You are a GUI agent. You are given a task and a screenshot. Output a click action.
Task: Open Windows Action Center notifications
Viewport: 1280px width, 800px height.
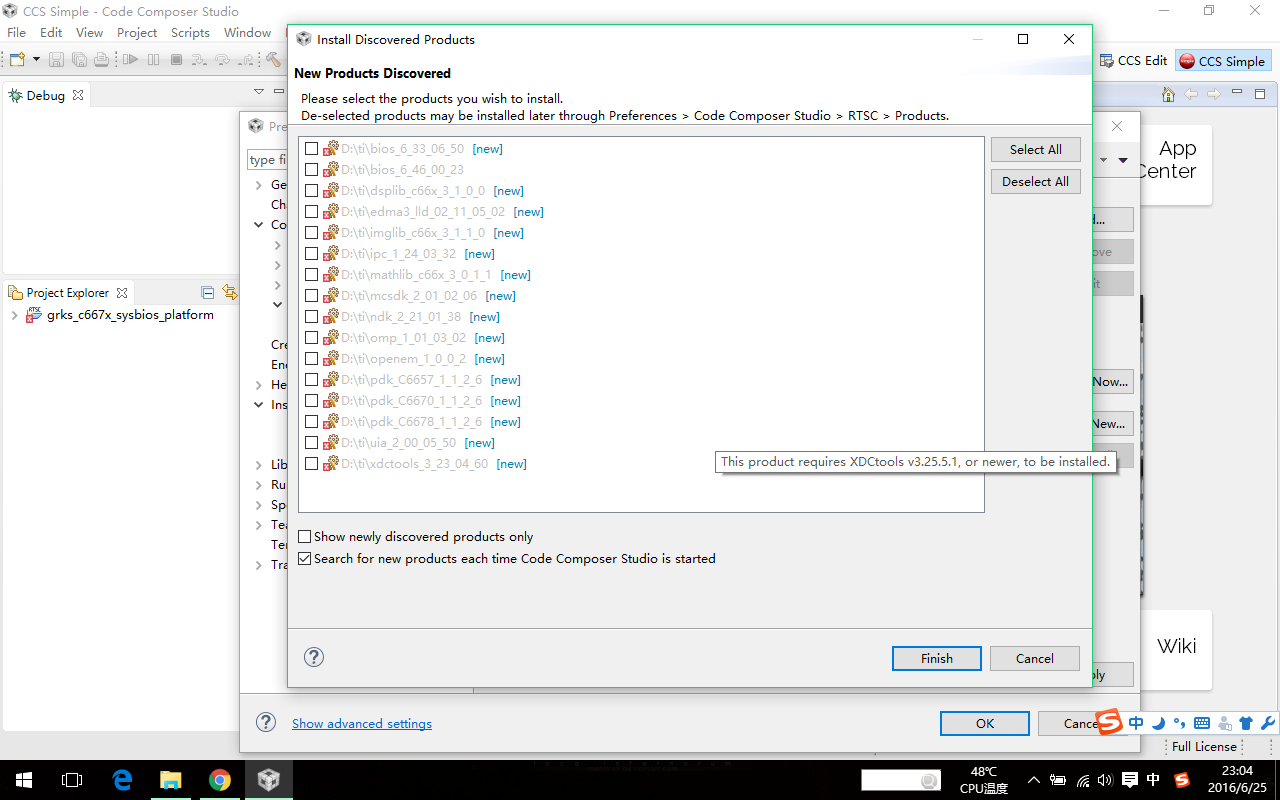(x=1129, y=780)
